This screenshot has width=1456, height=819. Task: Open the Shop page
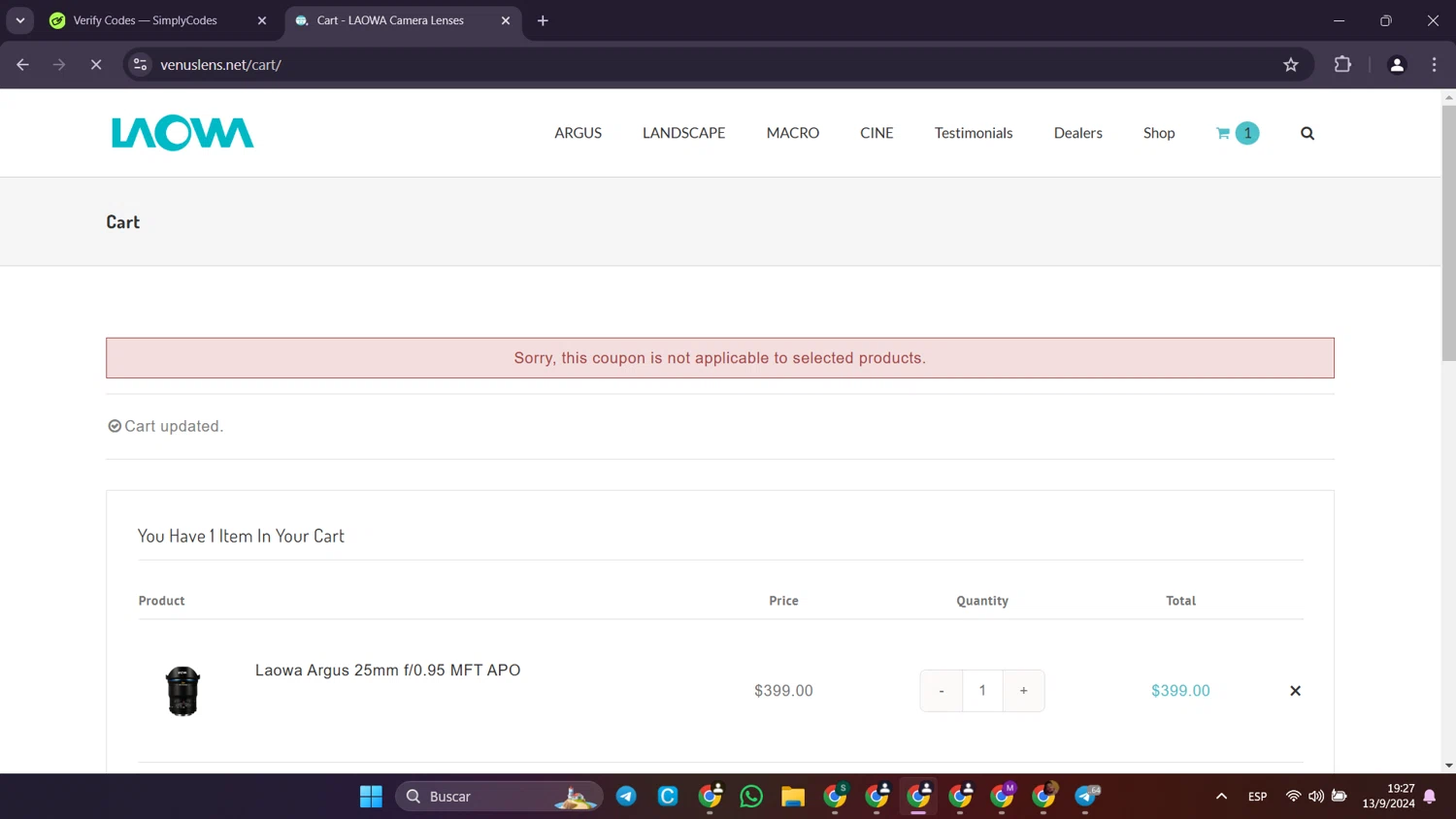point(1159,133)
